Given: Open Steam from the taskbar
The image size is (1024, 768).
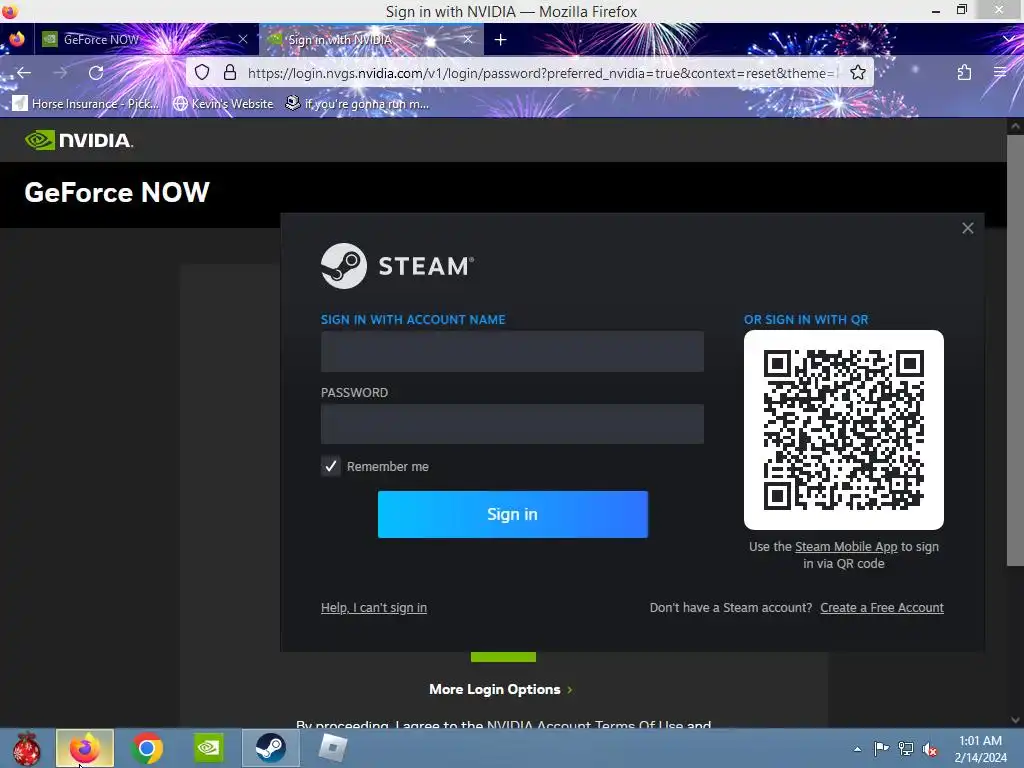Looking at the screenshot, I should pos(270,748).
